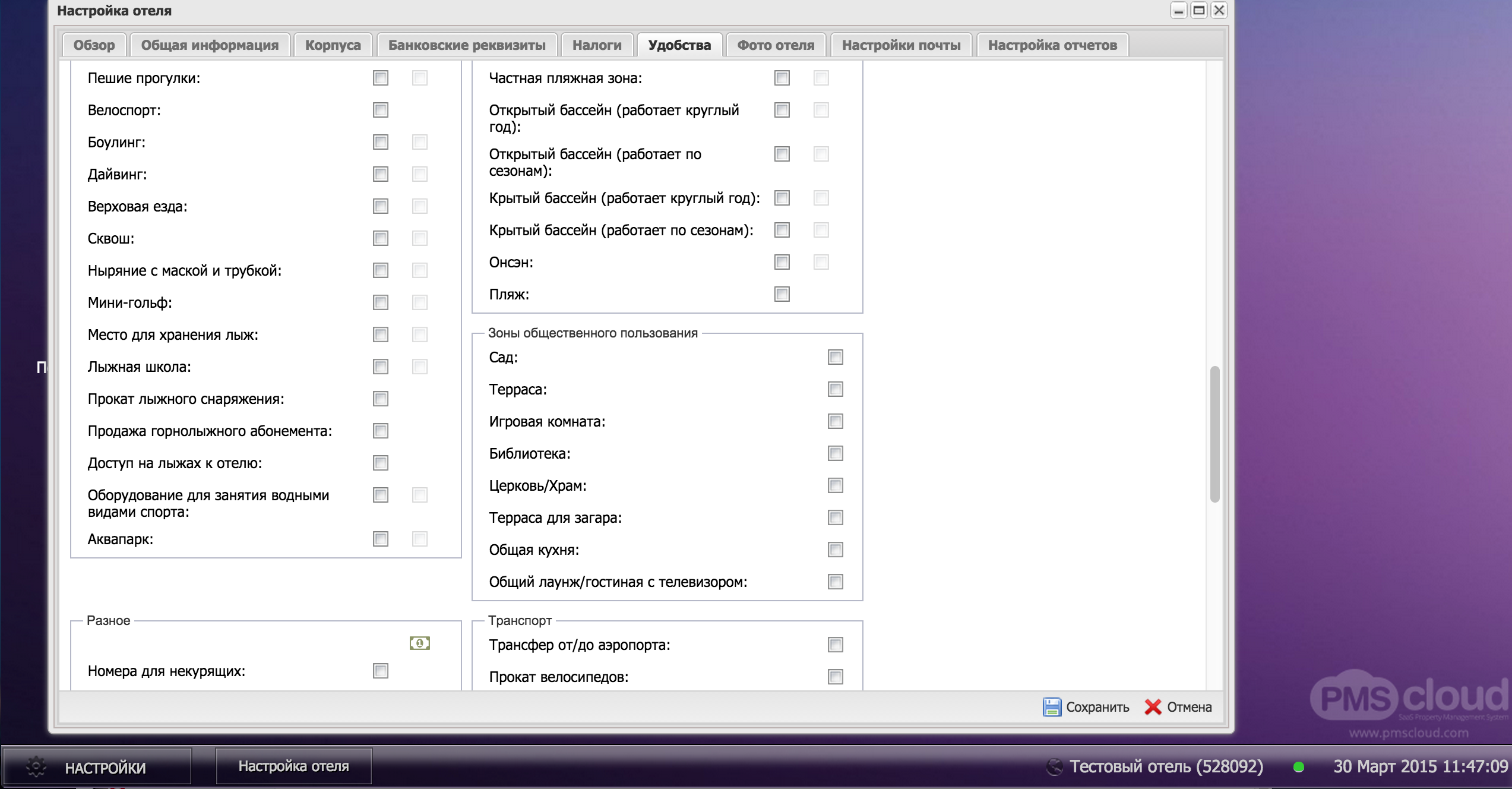Check the Номера для некурящих option
The image size is (1512, 789).
pos(380,671)
